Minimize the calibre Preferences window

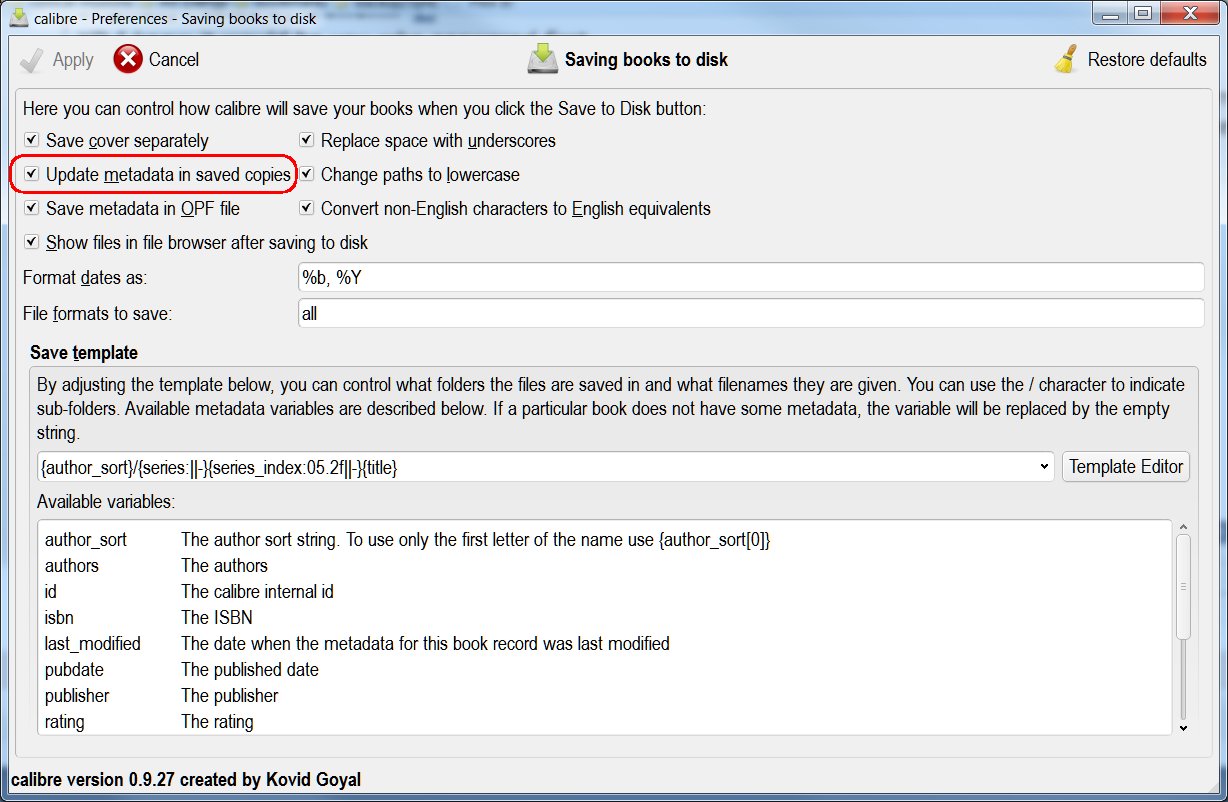point(1109,14)
